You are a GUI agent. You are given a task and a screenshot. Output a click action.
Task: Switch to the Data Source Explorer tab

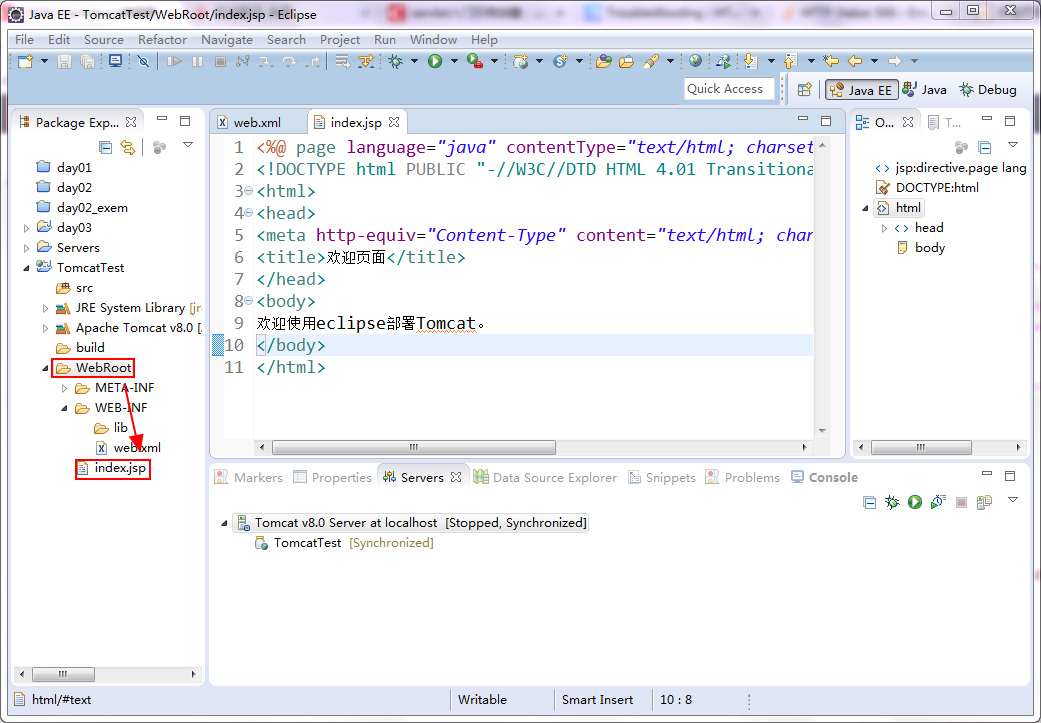[x=545, y=477]
